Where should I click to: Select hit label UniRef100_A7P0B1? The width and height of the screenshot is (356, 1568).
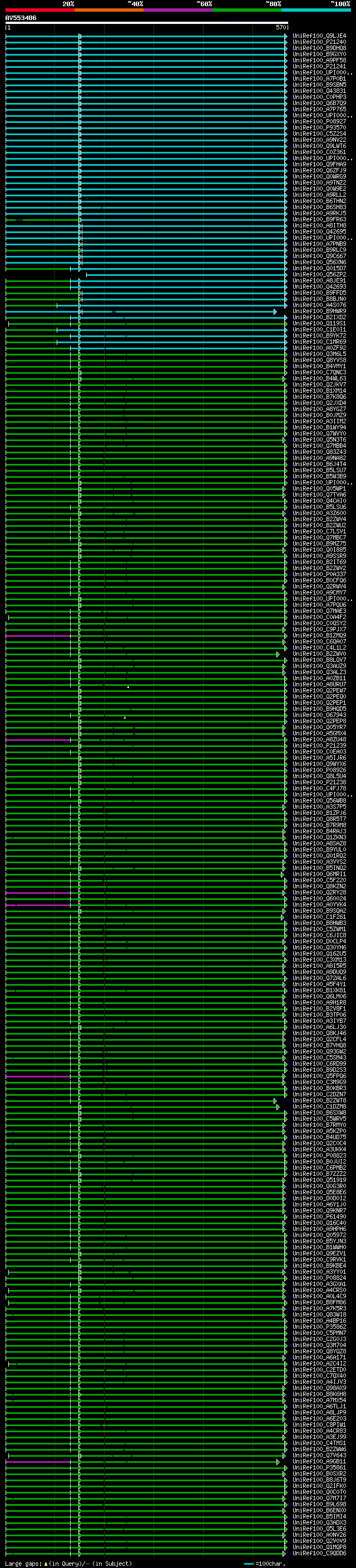[x=319, y=79]
